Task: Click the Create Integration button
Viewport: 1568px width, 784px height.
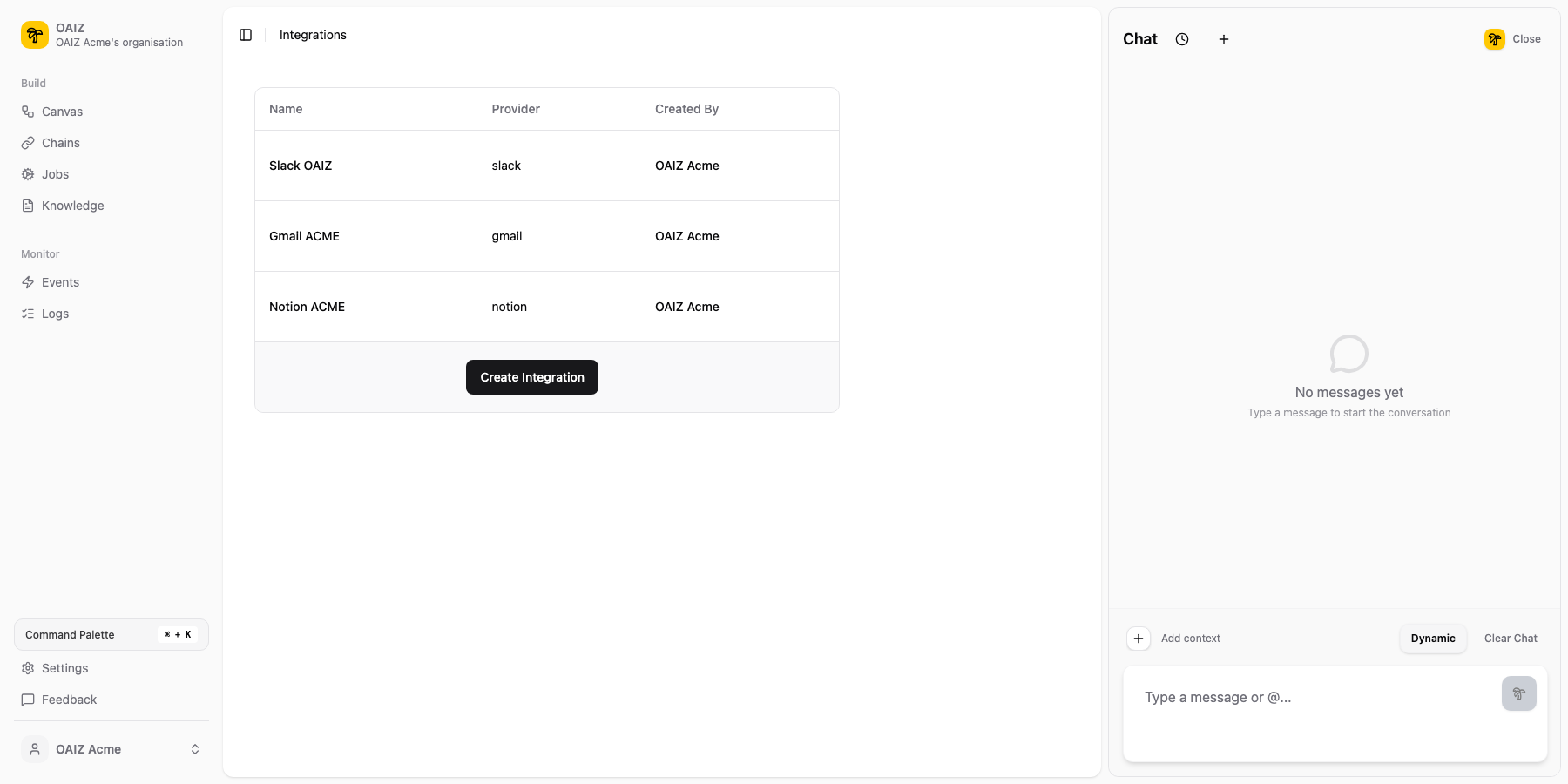Action: 531,377
